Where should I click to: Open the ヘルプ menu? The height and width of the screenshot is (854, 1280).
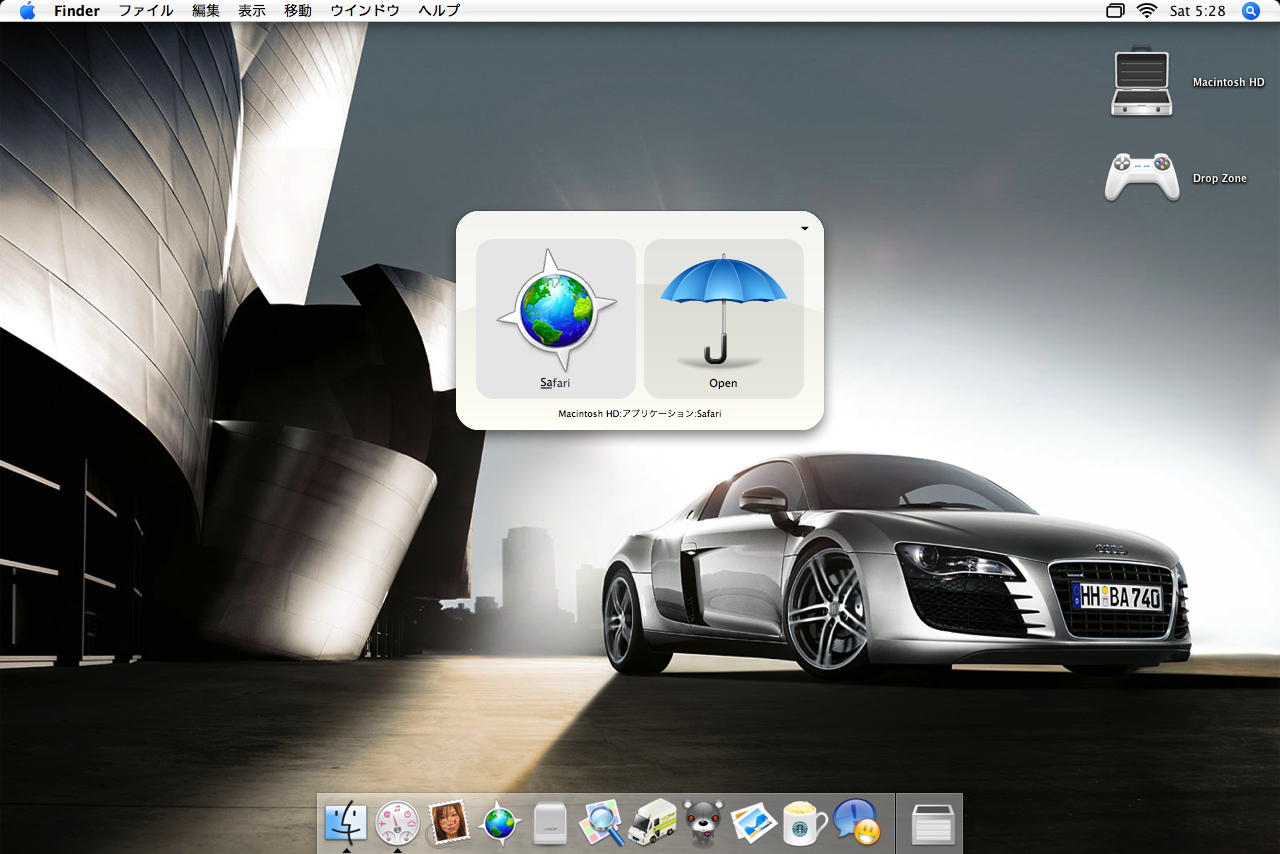[439, 11]
